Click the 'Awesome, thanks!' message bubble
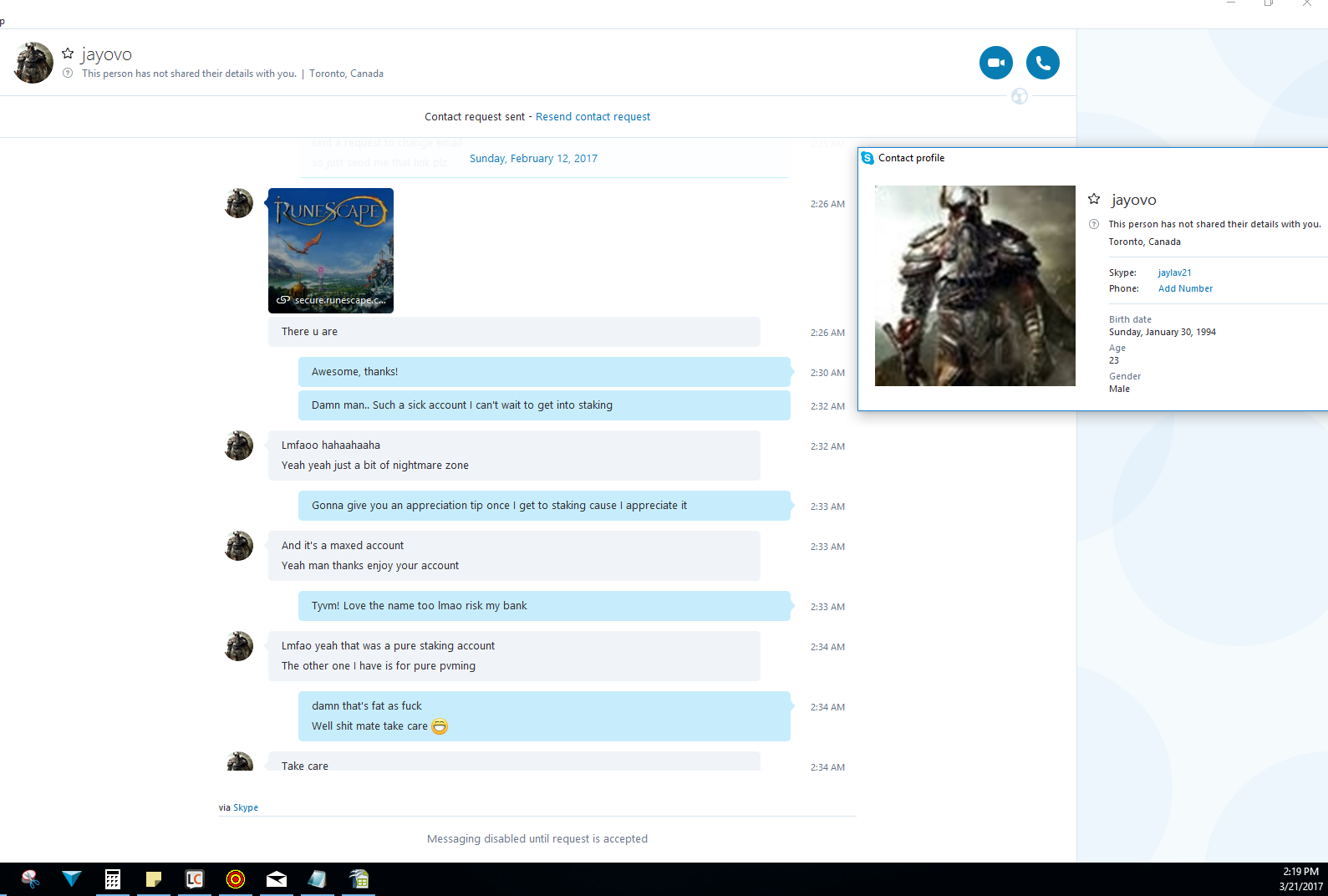This screenshot has width=1328, height=896. [x=544, y=372]
